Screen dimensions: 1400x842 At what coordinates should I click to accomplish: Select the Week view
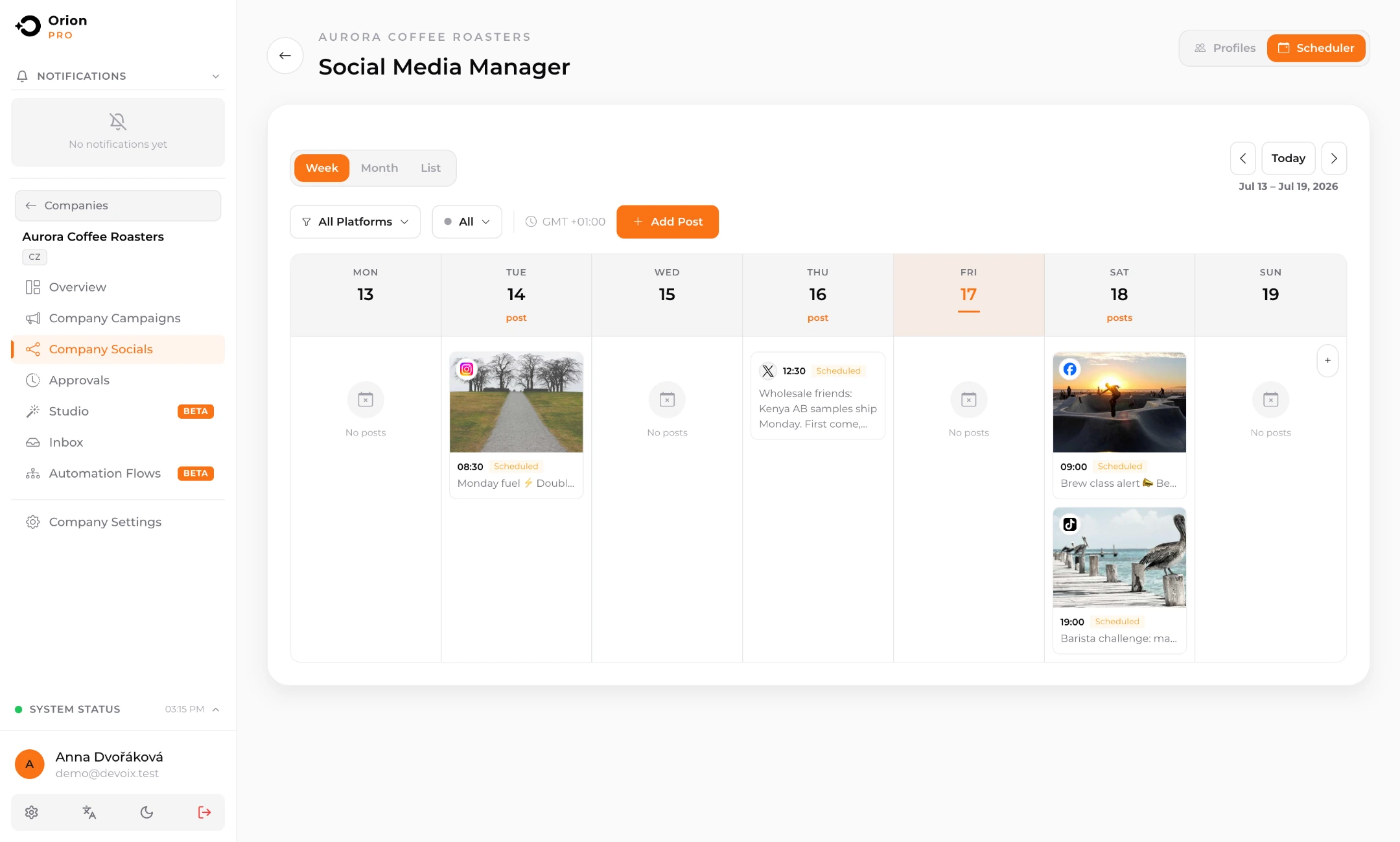[x=322, y=168]
